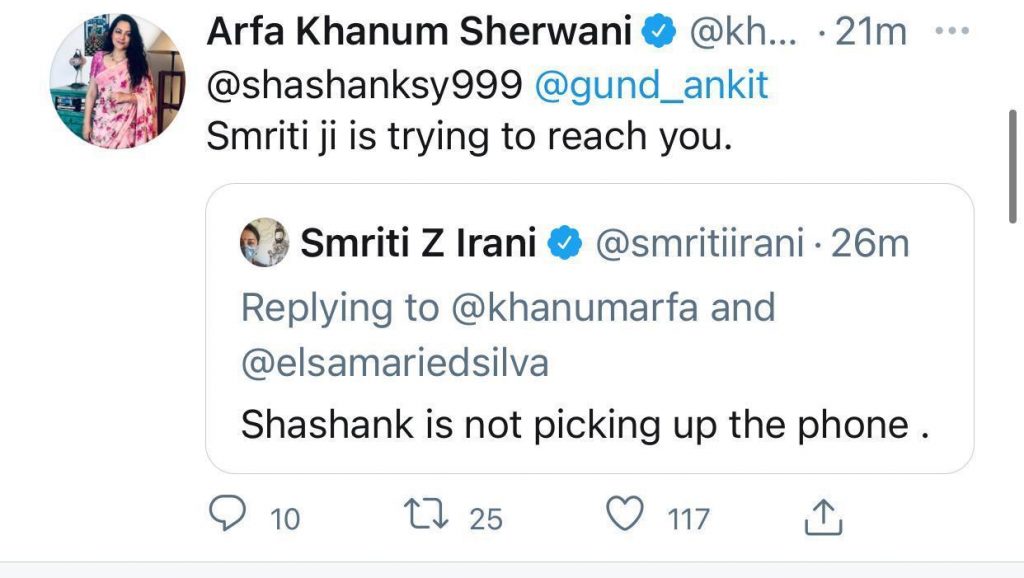Click the @shashanksy999 mention
This screenshot has width=1024, height=578.
pos(364,86)
